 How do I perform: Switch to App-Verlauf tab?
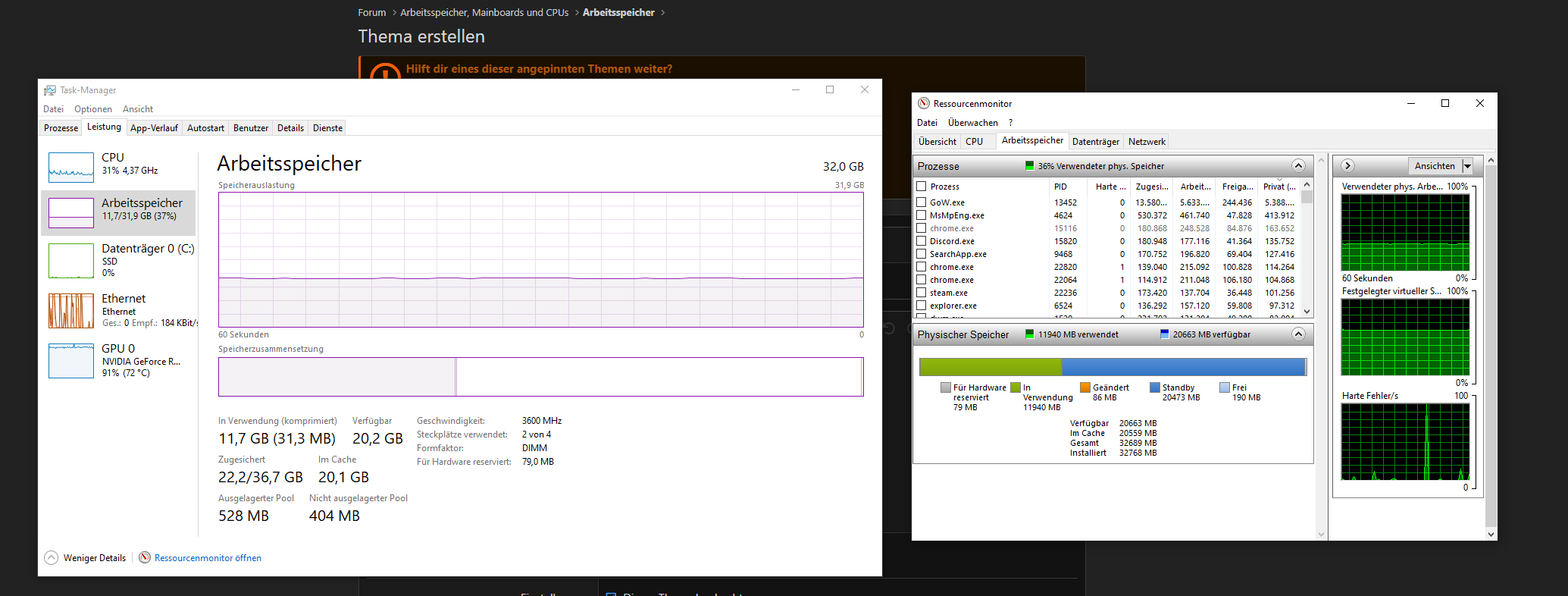[x=154, y=128]
